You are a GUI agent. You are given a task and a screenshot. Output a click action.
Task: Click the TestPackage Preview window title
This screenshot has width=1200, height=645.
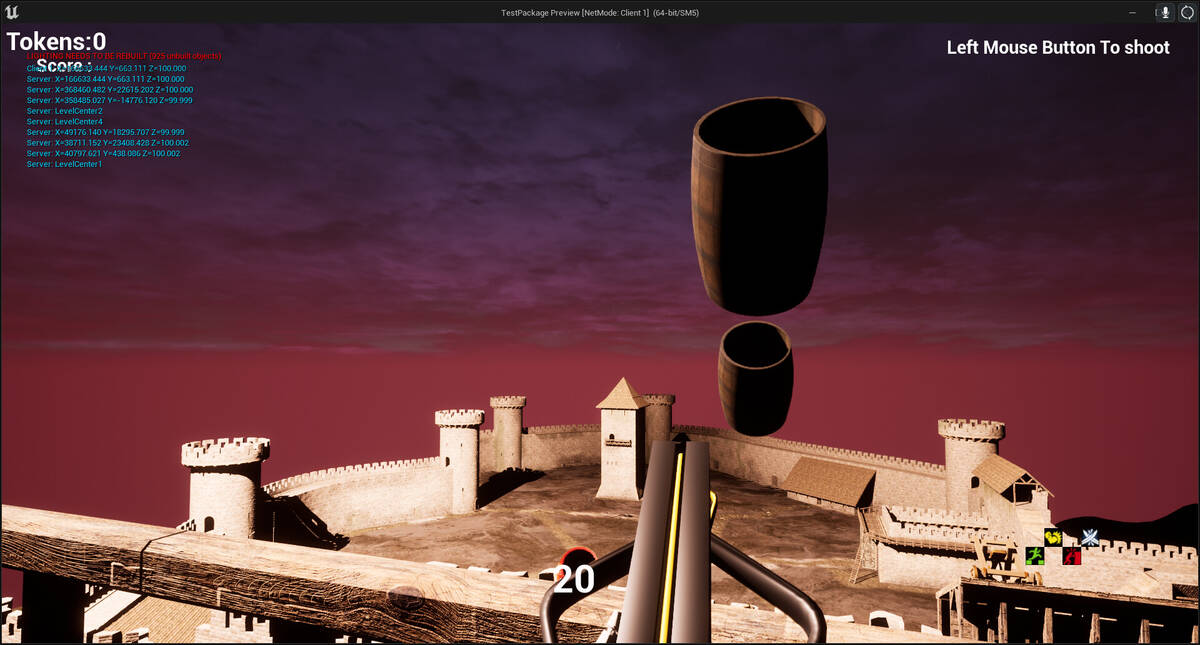[x=599, y=12]
